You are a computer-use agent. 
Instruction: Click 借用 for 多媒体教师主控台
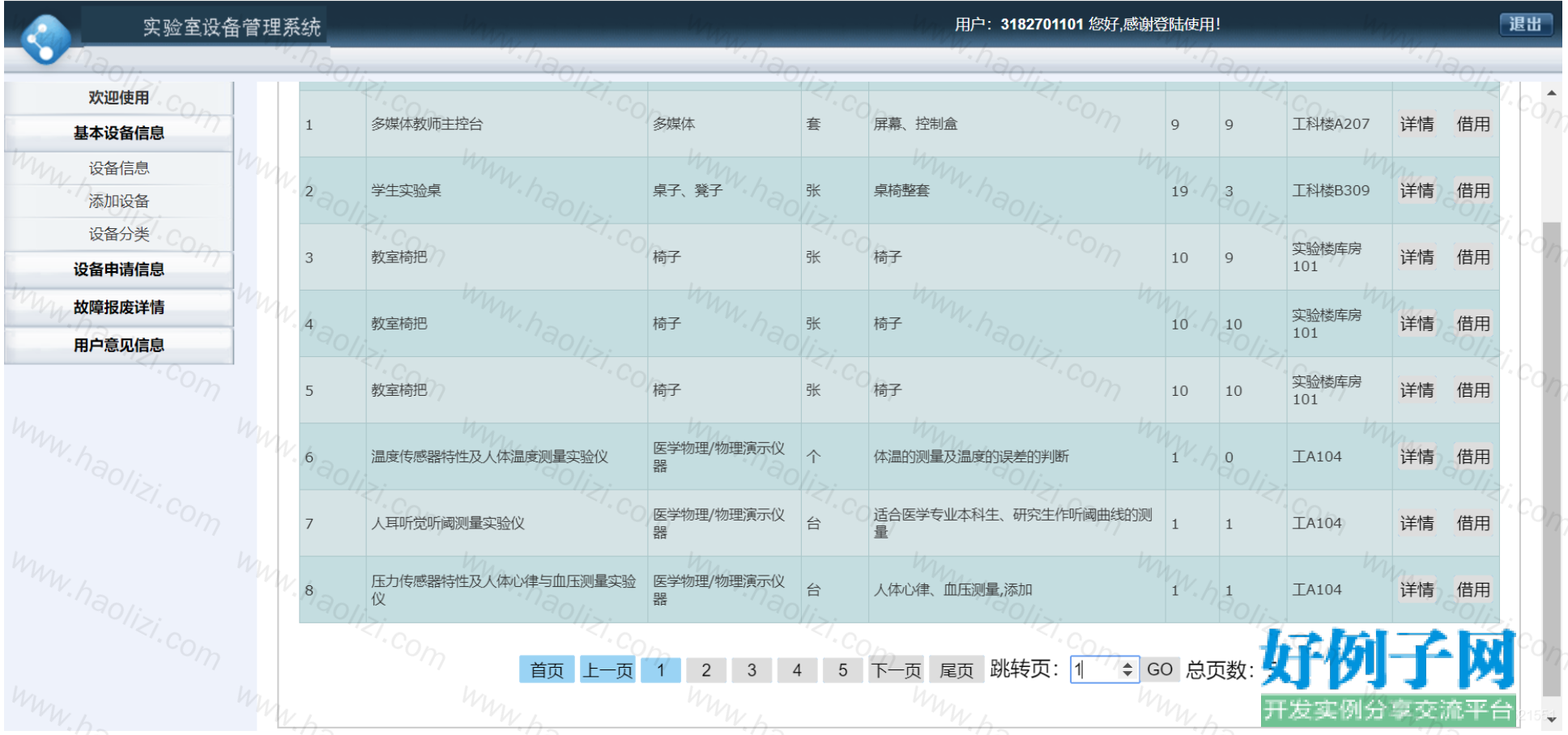(1473, 124)
